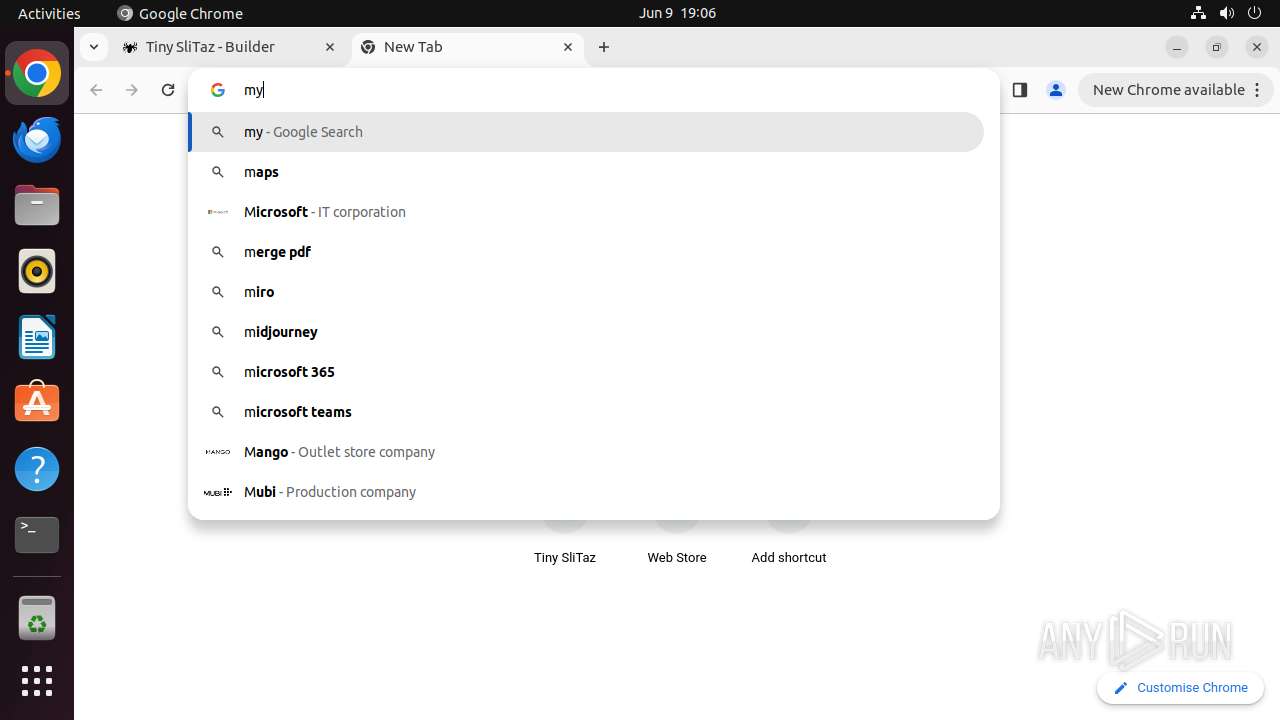Open the Chrome profile avatar

pos(1056,90)
